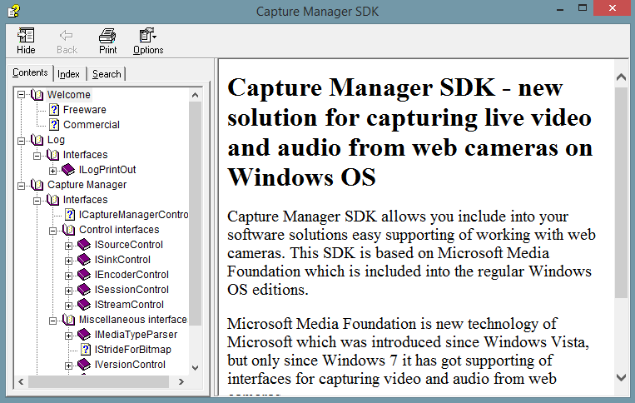Click the ISinkControl purple book icon

[x=84, y=260]
